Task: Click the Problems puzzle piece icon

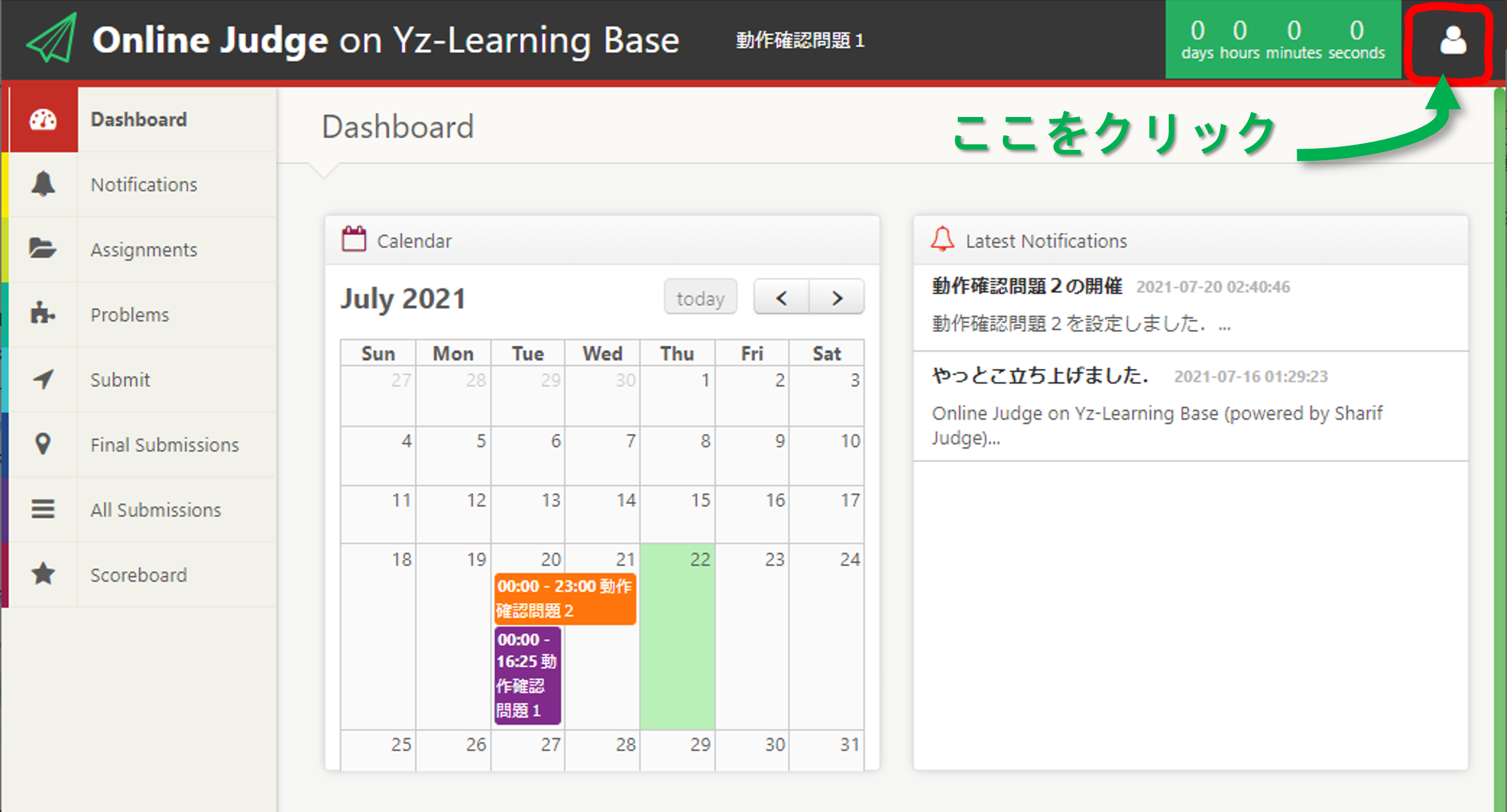Action: coord(43,314)
